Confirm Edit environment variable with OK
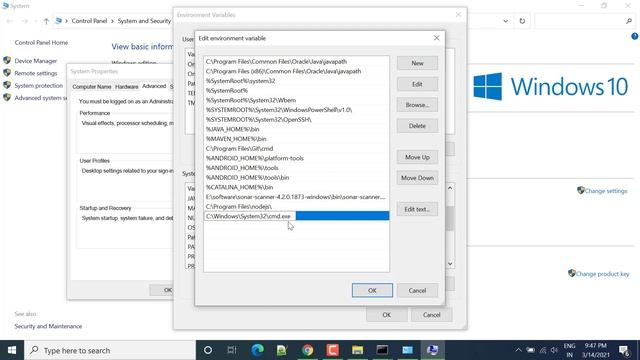The width and height of the screenshot is (640, 360). point(372,291)
